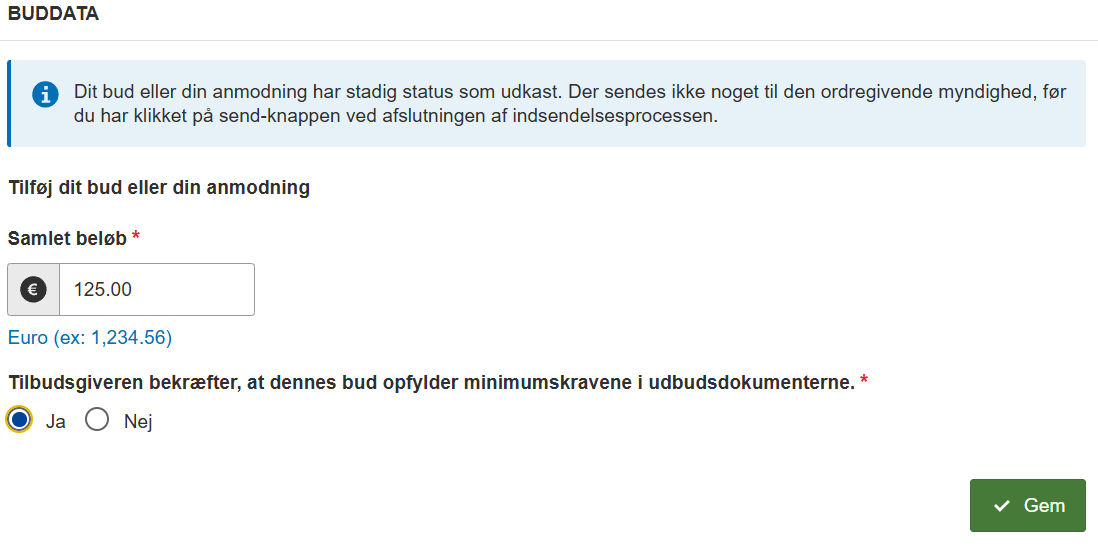Screen dimensions: 1098x547
Task: Click the "Tilføj dit bud eller din anmodning" heading
Action: point(159,188)
